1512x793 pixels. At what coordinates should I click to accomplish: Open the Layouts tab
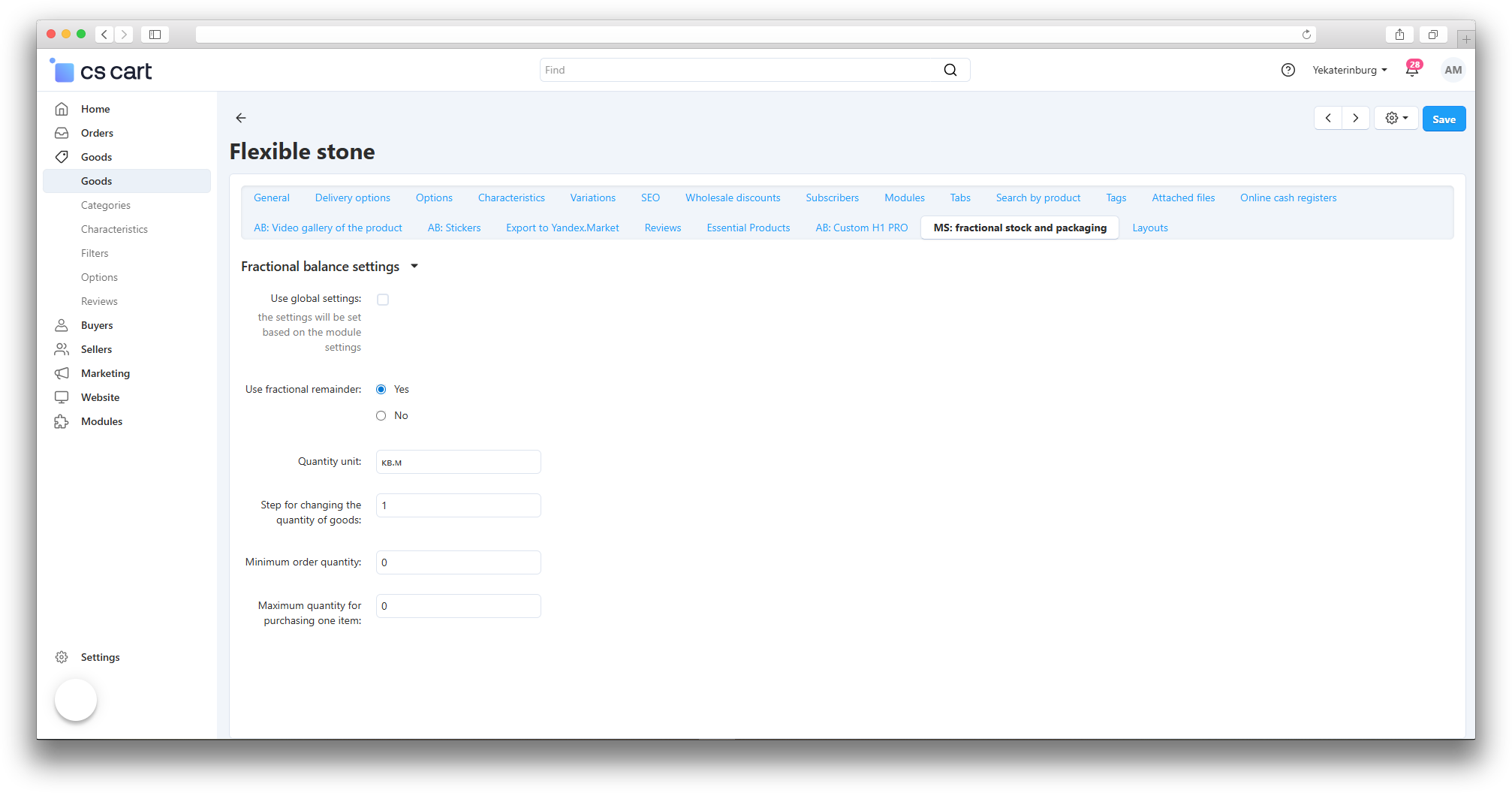[1150, 228]
